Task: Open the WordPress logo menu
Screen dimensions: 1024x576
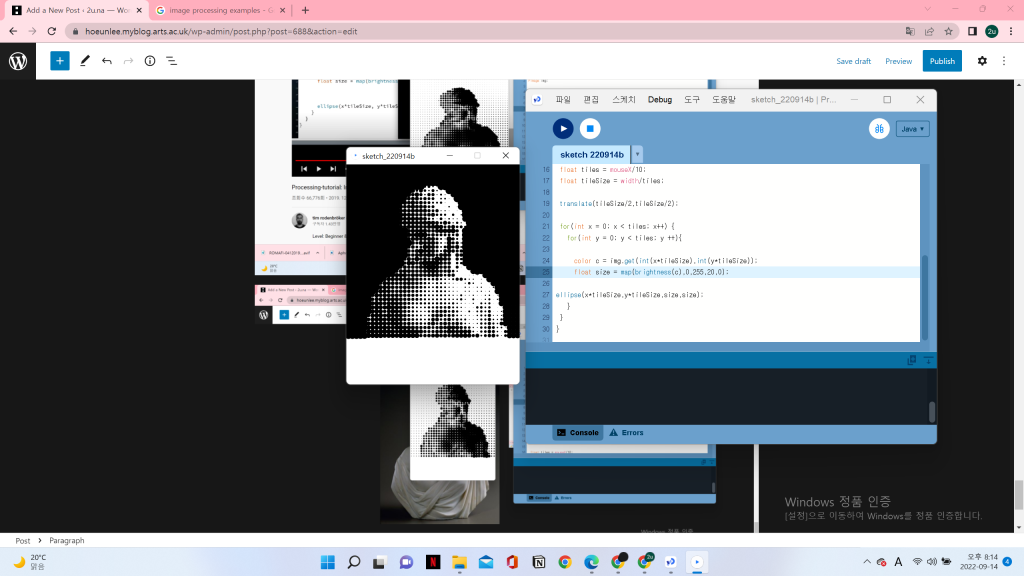Action: click(x=18, y=61)
